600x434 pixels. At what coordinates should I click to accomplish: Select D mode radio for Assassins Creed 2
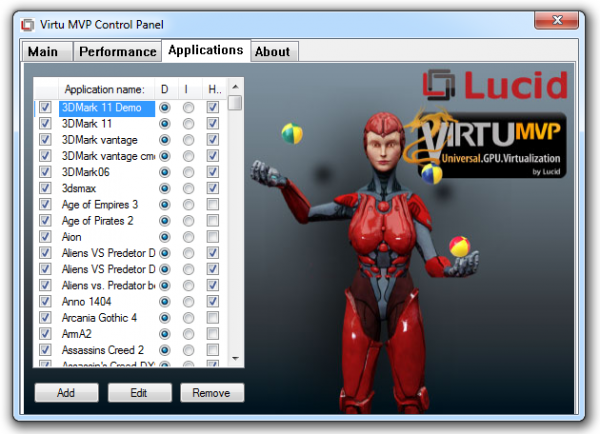165,350
